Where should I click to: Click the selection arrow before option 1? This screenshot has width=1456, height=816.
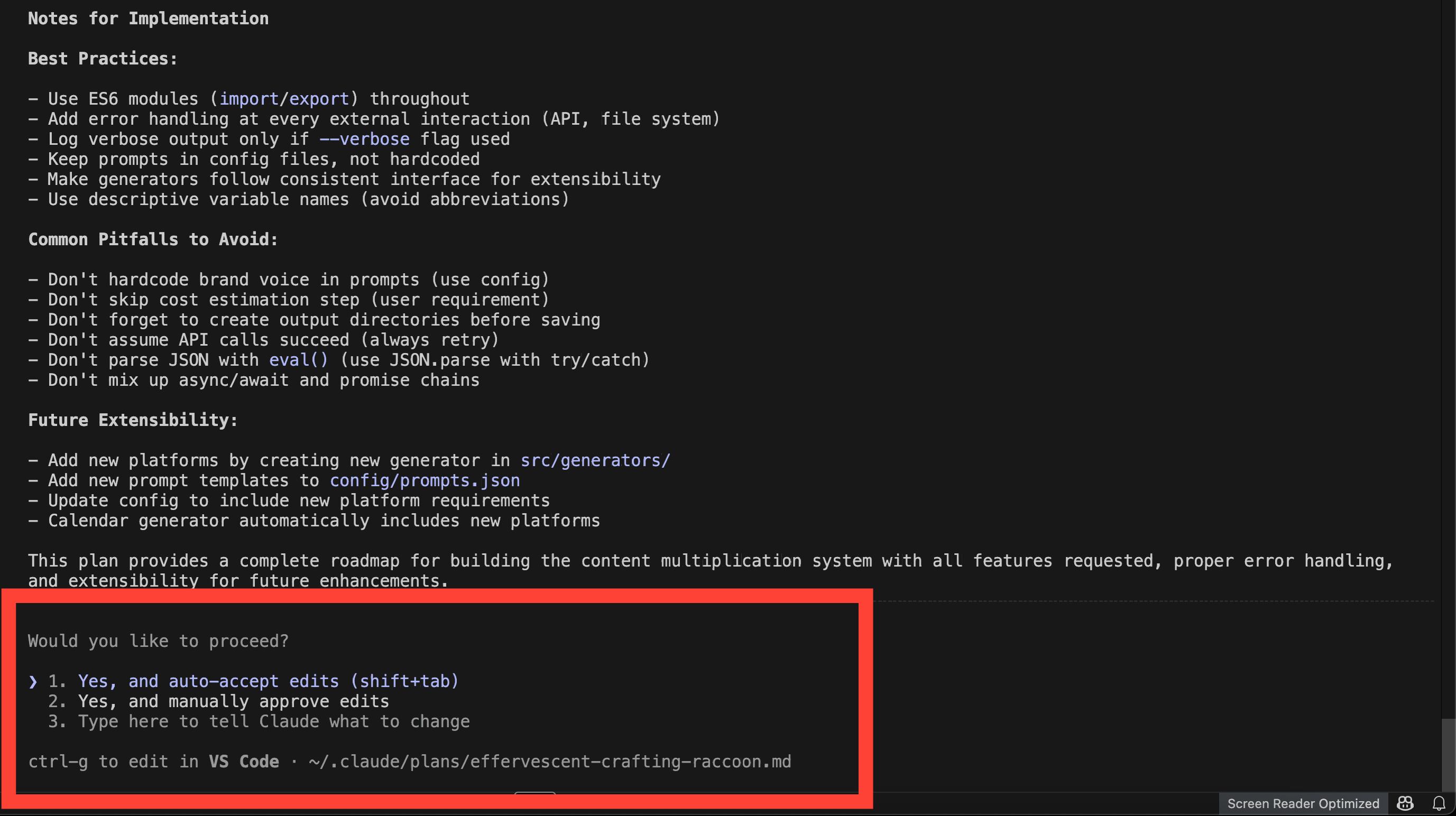coord(33,682)
